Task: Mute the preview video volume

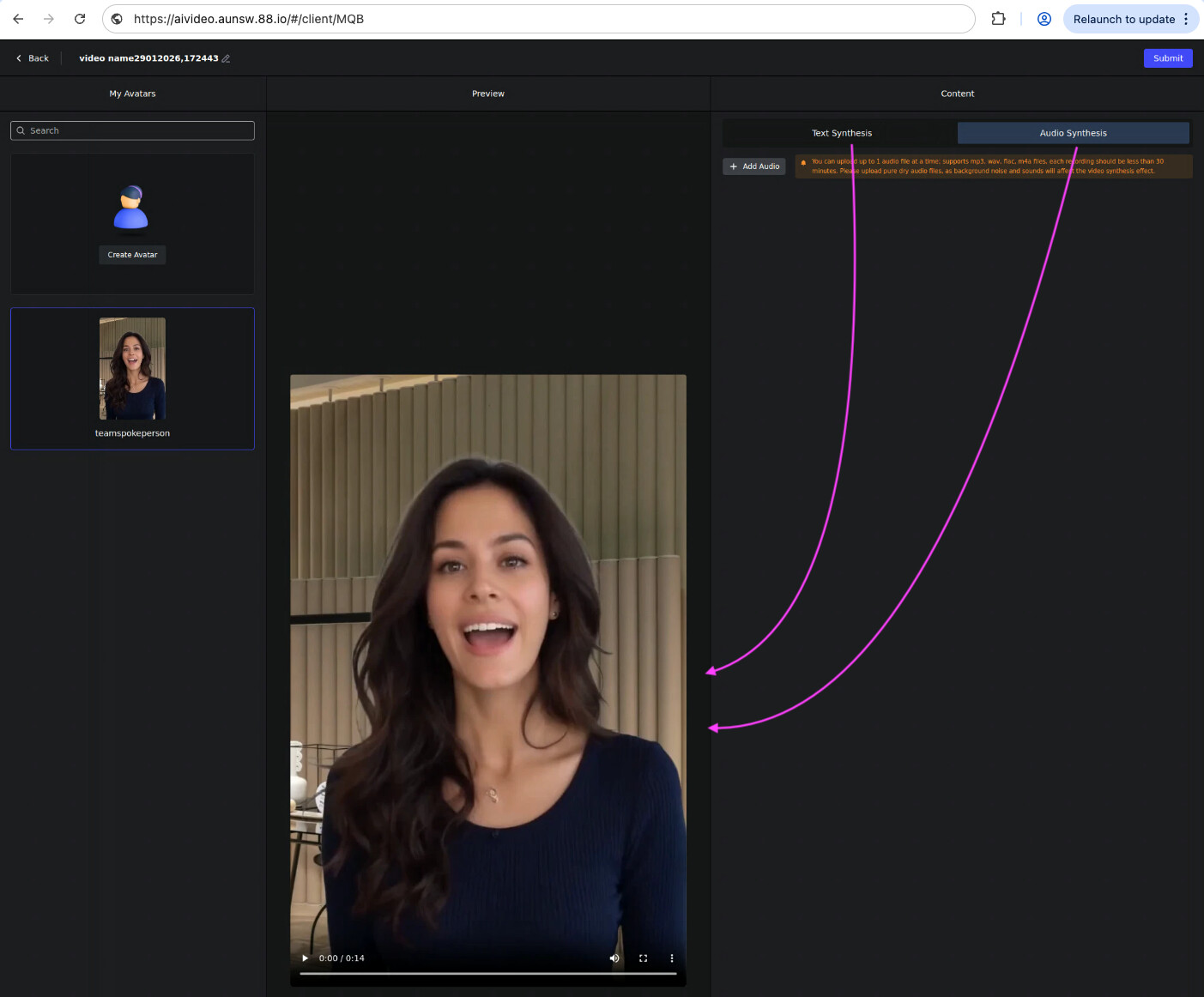Action: [x=614, y=958]
